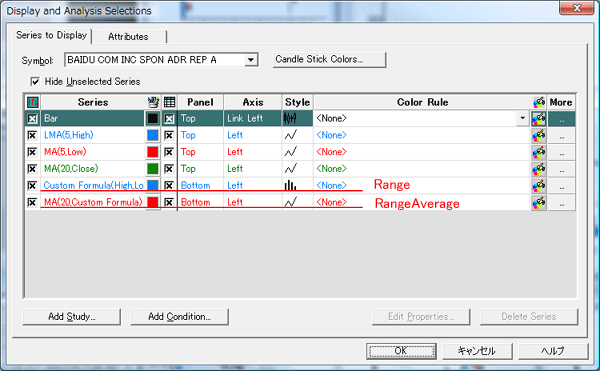Open More options for Custom Formula(High,Lo row
Viewport: 600px width, 371px height.
(x=562, y=186)
